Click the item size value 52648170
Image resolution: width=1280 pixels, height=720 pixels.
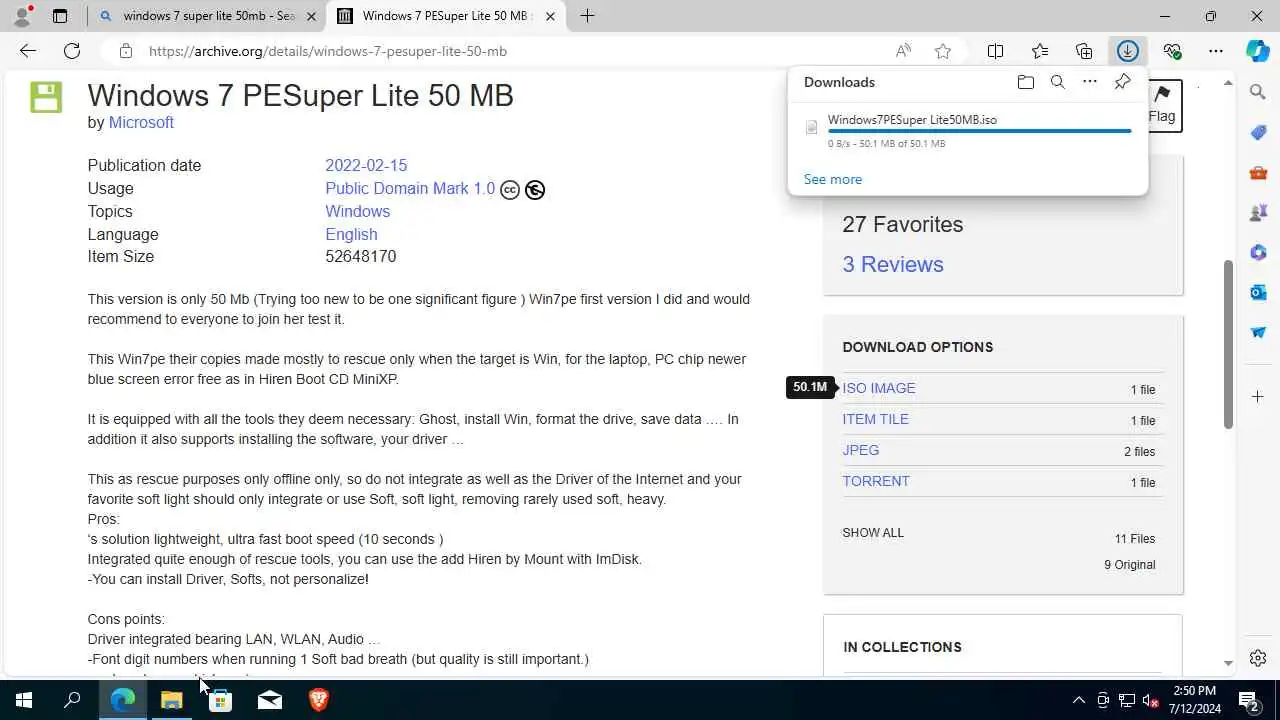point(360,257)
